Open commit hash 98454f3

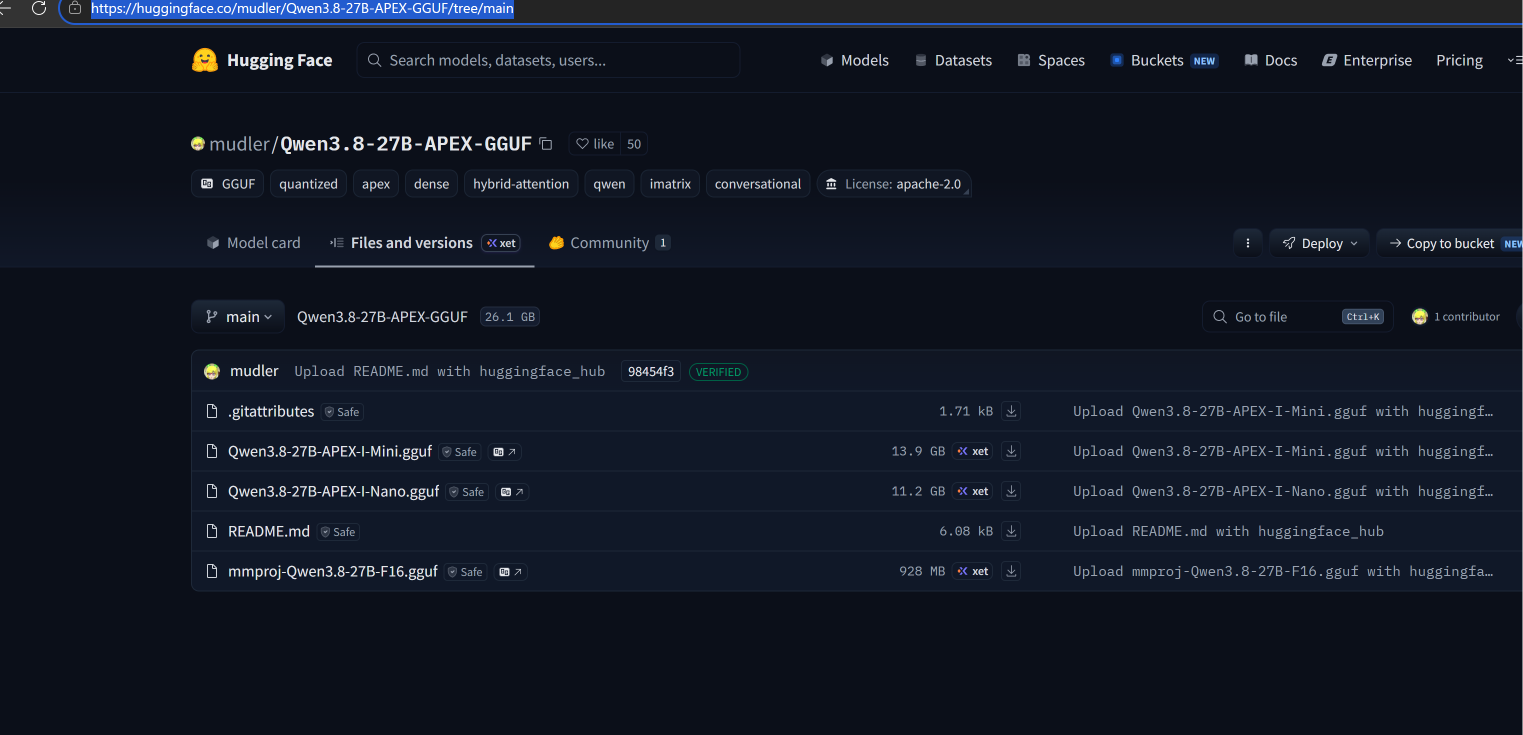click(650, 371)
